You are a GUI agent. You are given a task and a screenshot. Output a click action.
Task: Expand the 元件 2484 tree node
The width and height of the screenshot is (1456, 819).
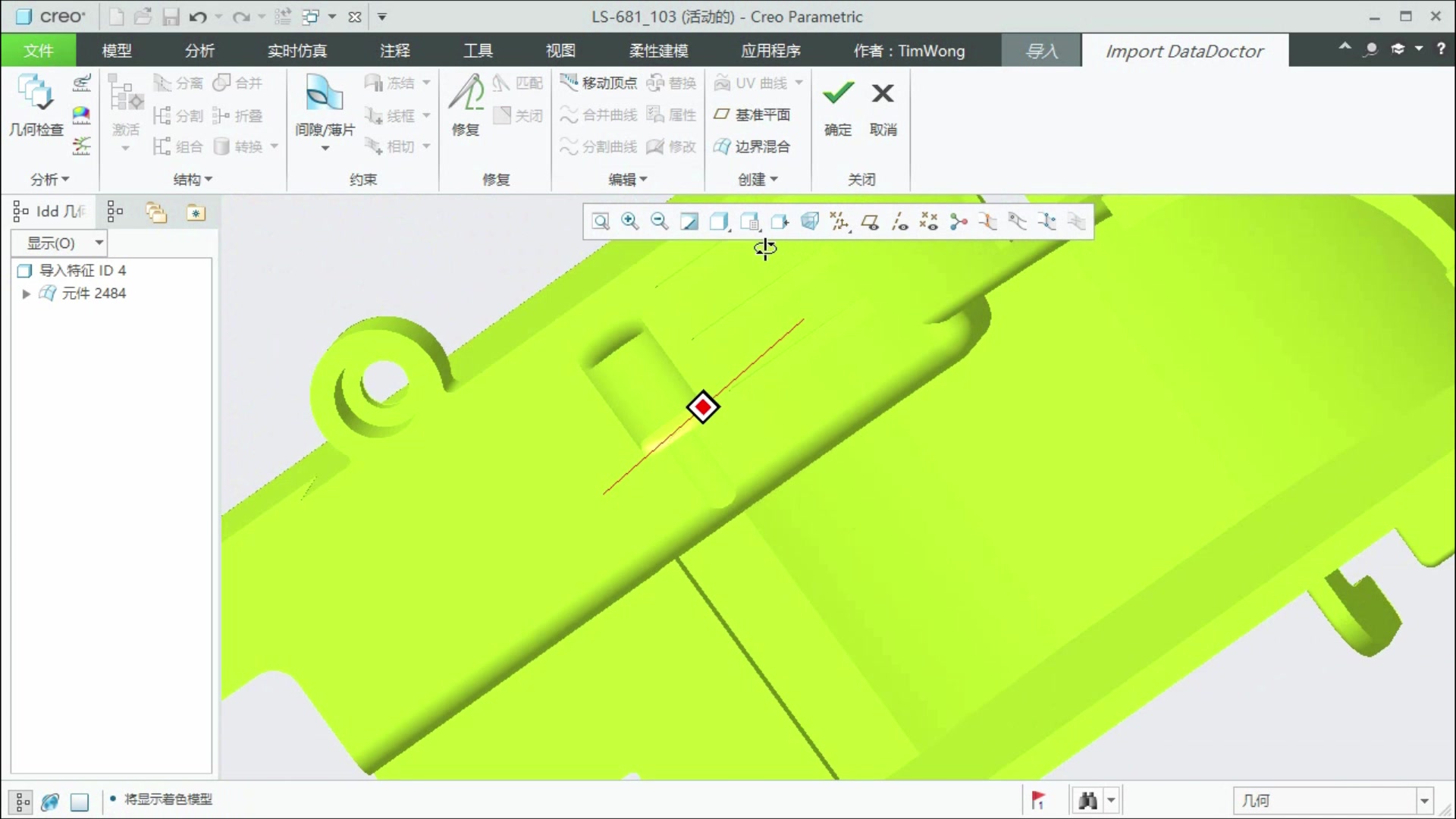pyautogui.click(x=26, y=293)
